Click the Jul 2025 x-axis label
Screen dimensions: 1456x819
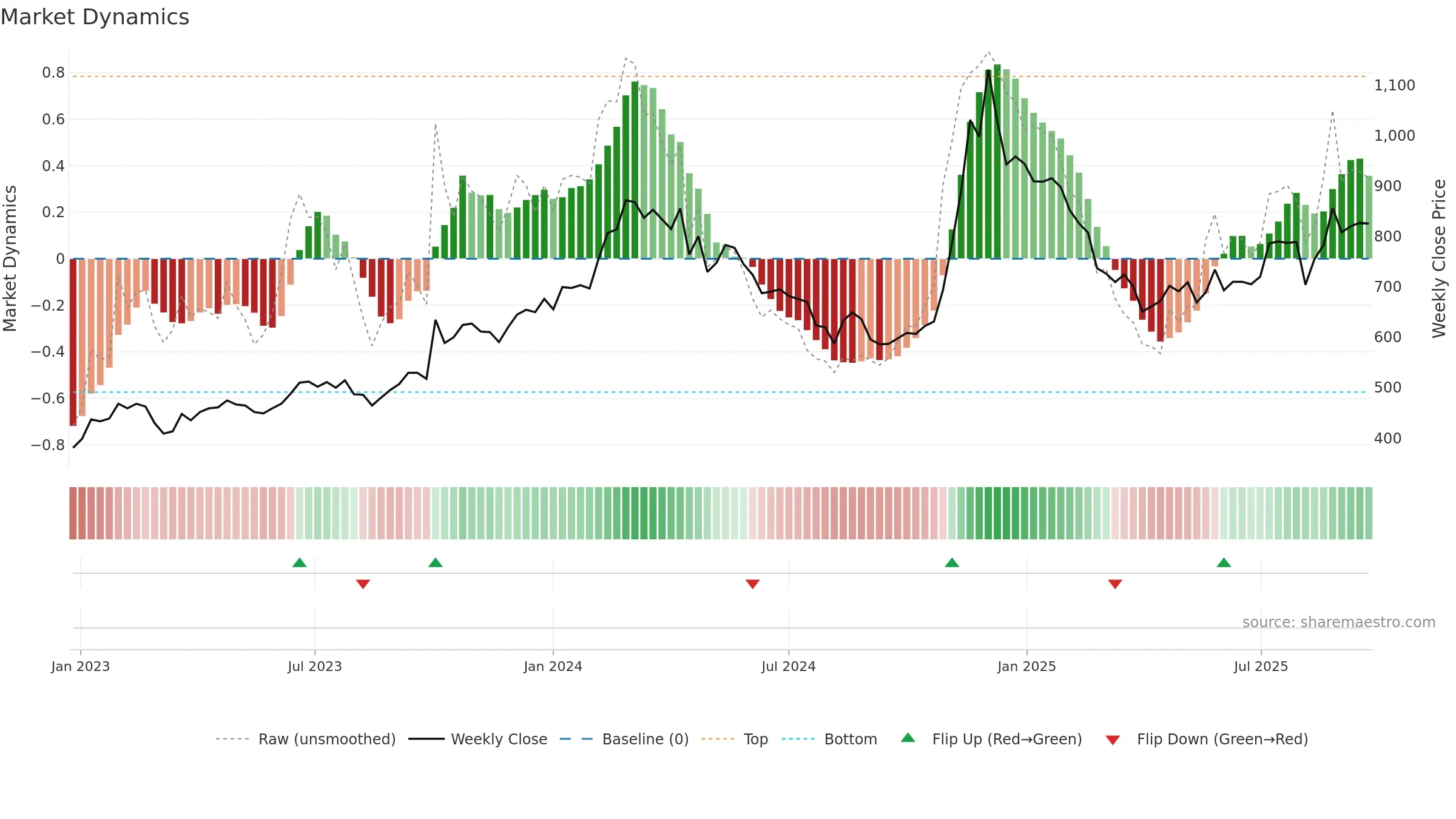(1261, 666)
